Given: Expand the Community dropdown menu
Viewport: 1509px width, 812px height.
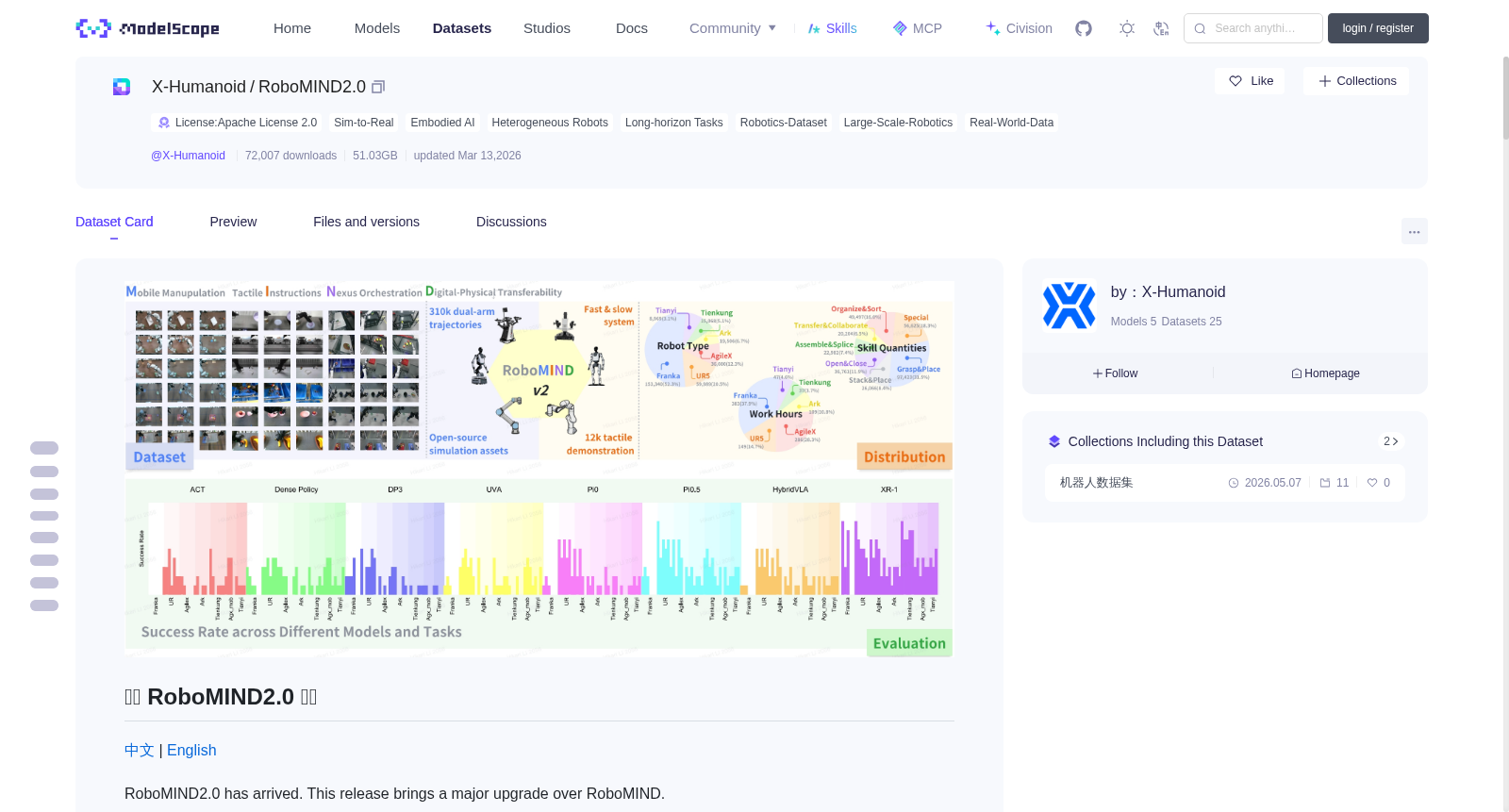Looking at the screenshot, I should [x=733, y=28].
